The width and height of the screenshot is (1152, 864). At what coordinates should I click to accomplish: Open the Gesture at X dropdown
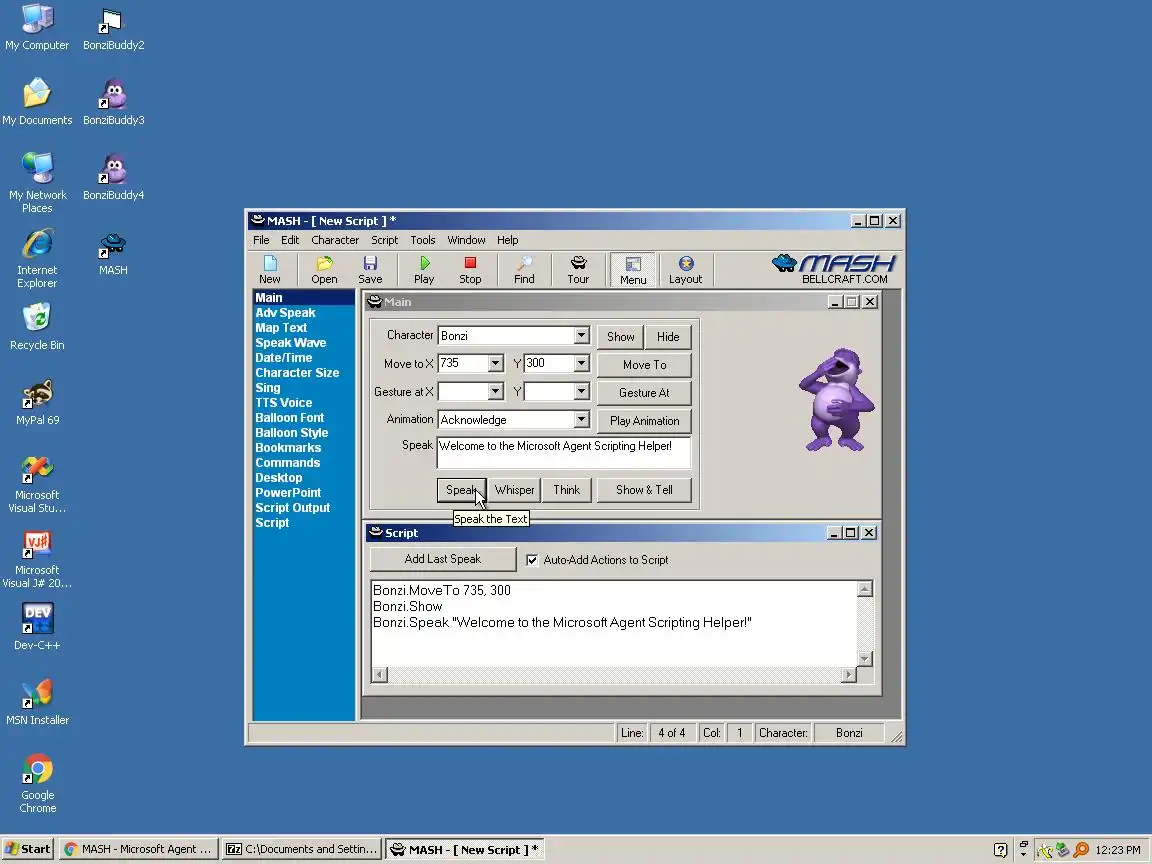pyautogui.click(x=495, y=392)
